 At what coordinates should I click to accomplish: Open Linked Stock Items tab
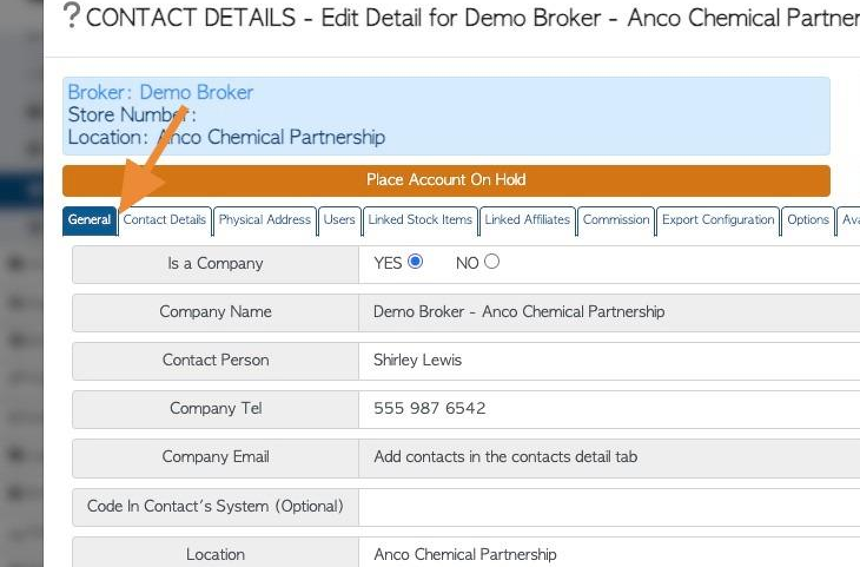(420, 220)
